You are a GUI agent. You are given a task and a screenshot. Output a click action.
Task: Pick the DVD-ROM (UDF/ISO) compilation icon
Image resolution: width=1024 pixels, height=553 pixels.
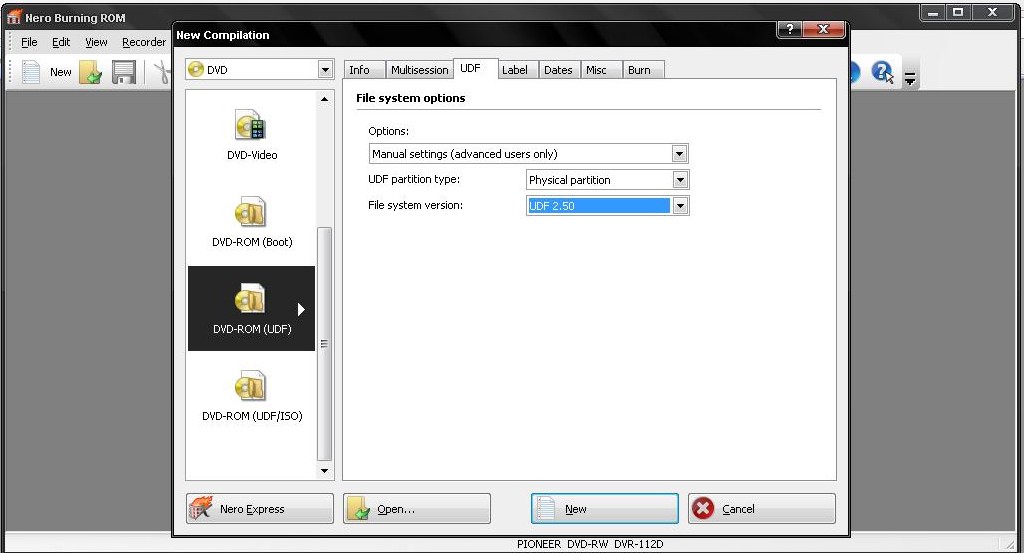(251, 387)
